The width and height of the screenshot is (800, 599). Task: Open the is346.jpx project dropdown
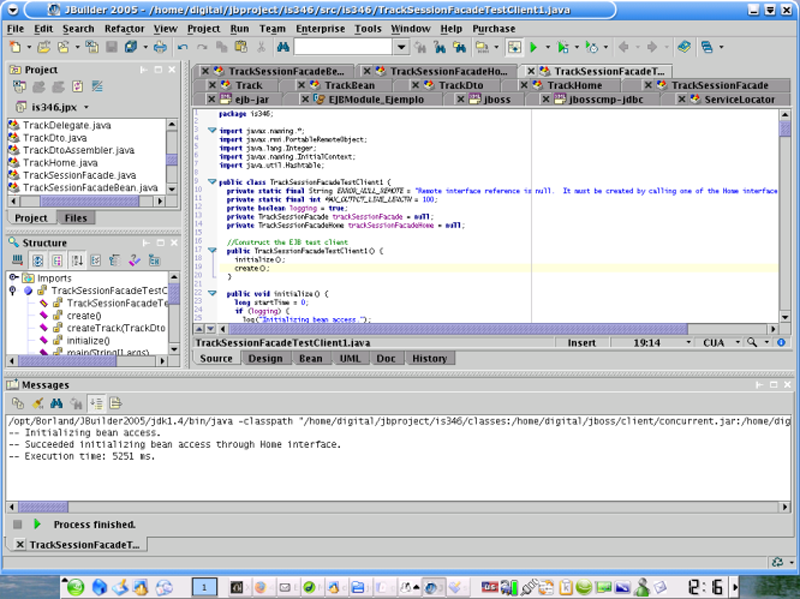pos(86,106)
